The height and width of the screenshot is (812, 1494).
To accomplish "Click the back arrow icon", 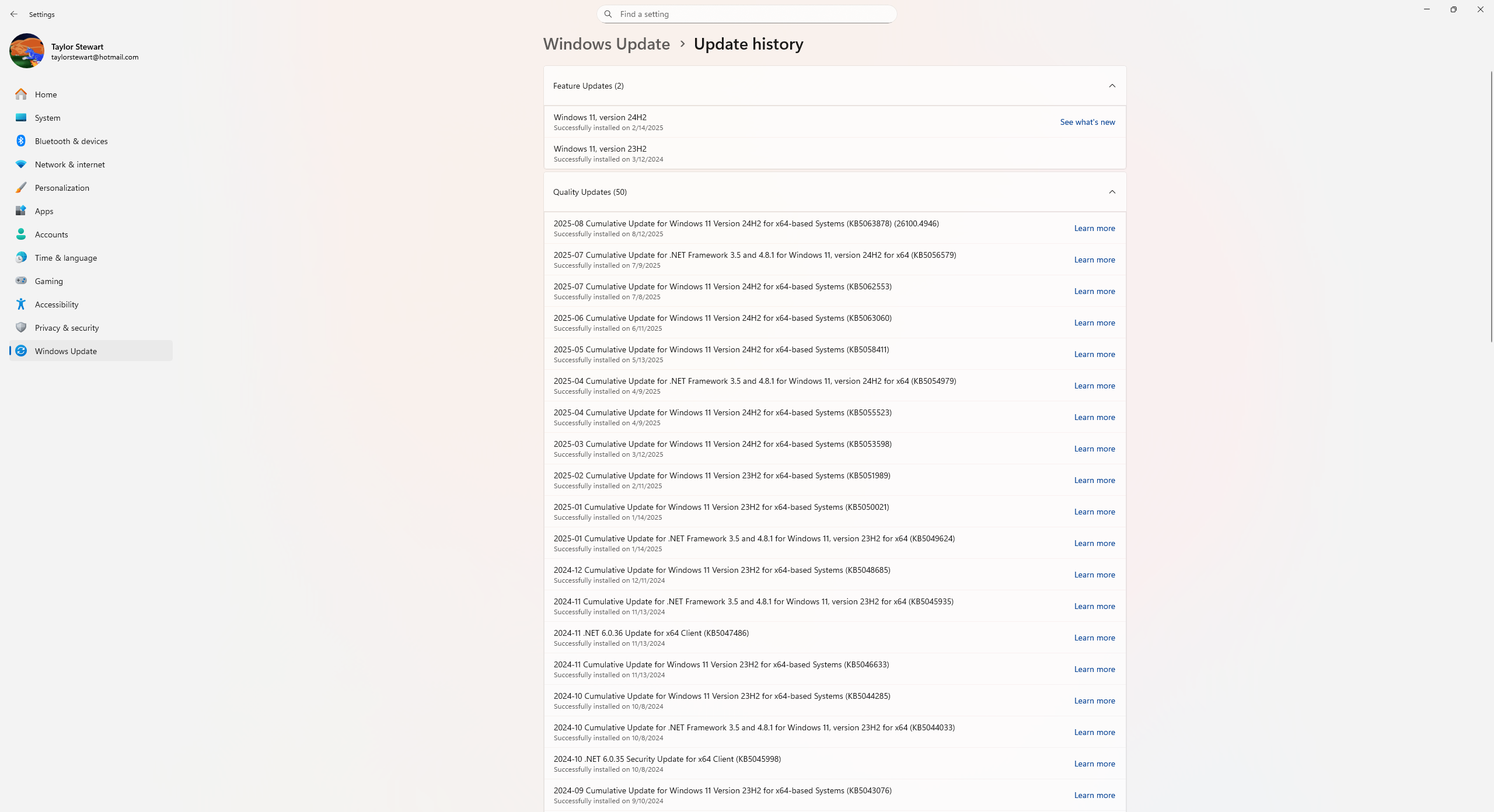I will pos(14,14).
